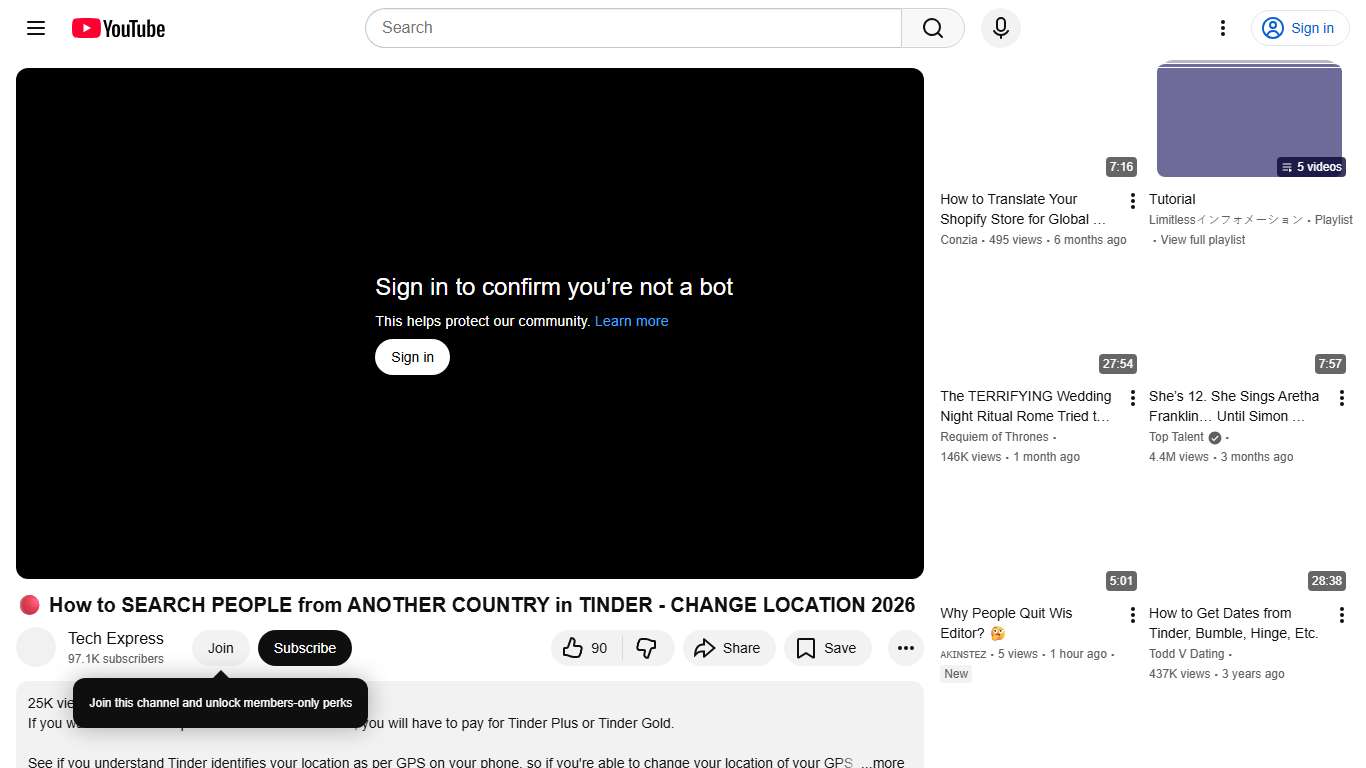
Task: Open options menu for the Shopify translation video
Action: pyautogui.click(x=1131, y=200)
